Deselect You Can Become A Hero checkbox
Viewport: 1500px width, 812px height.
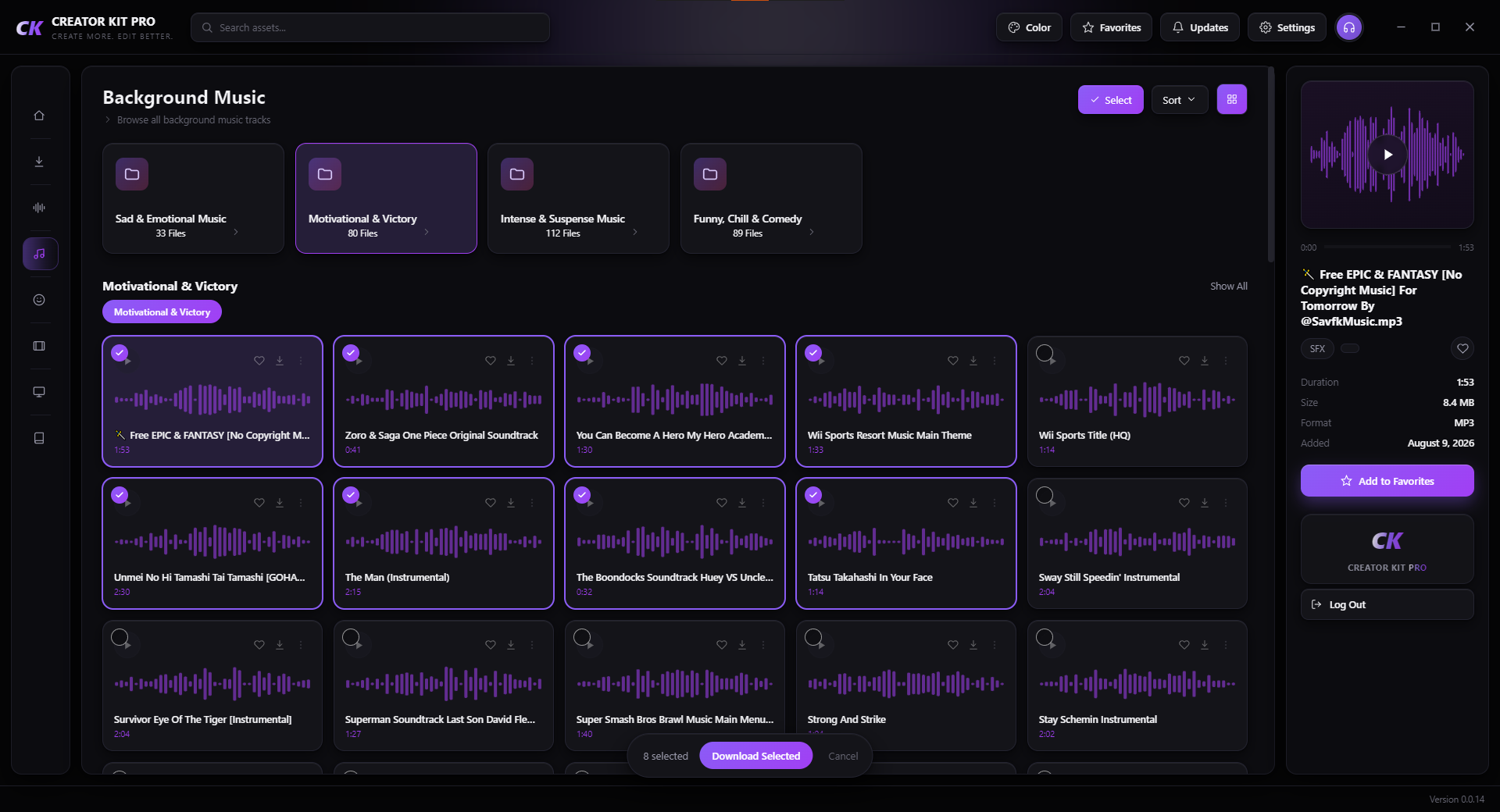582,353
